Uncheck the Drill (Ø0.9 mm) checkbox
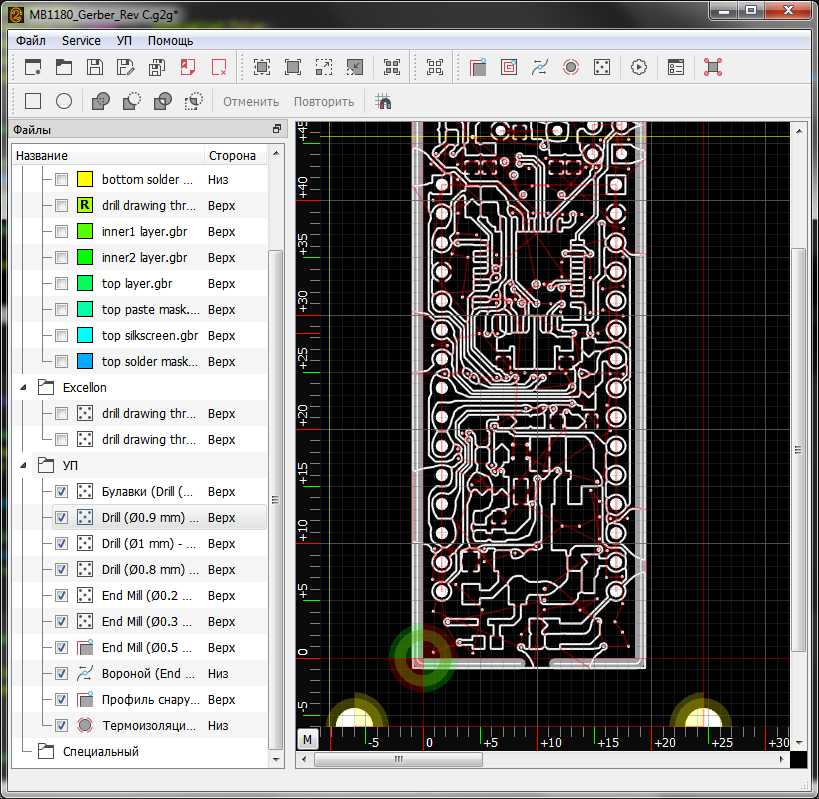 pyautogui.click(x=62, y=518)
